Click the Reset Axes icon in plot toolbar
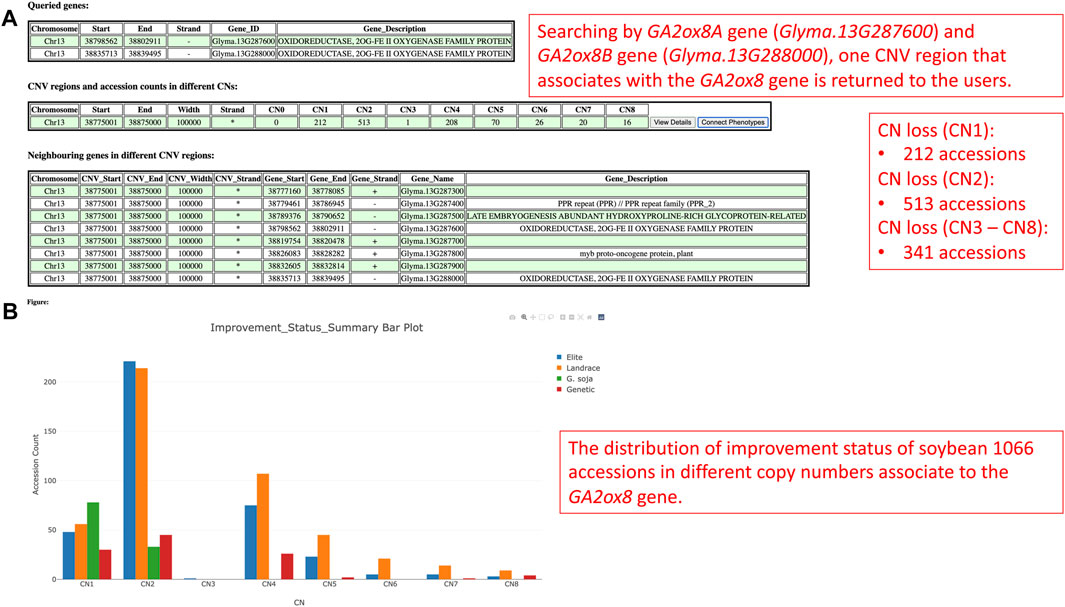 pyautogui.click(x=589, y=317)
